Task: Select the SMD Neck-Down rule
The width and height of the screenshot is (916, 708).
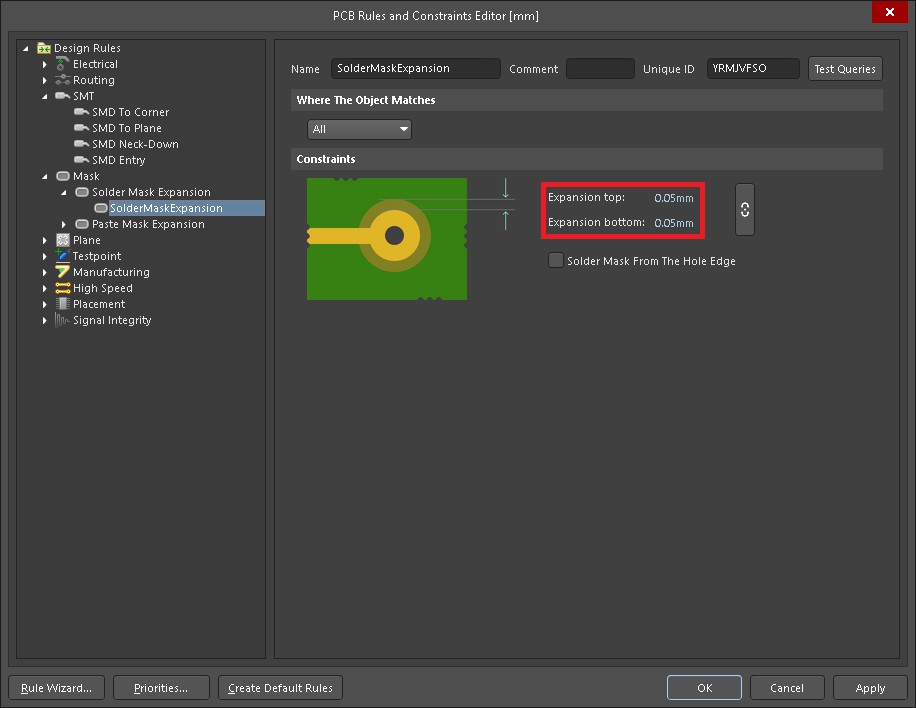Action: (x=135, y=144)
